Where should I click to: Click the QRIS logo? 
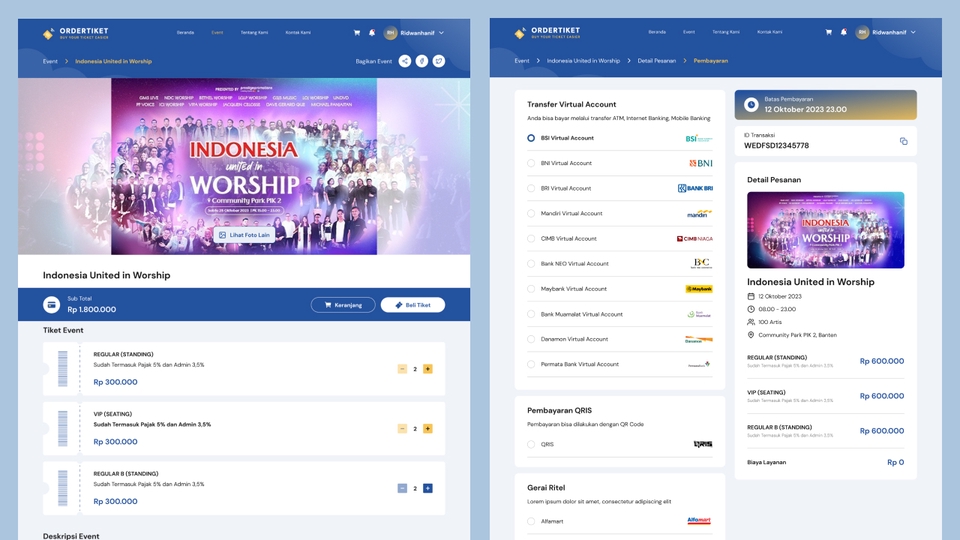703,444
